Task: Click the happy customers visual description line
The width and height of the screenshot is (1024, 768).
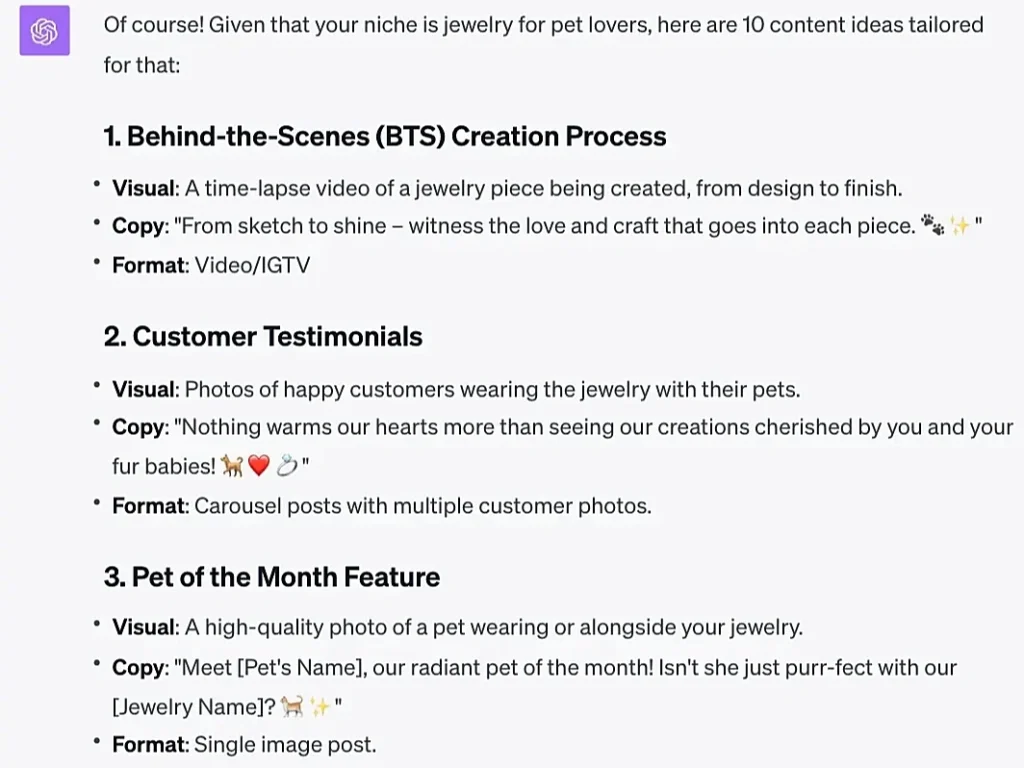Action: point(456,389)
